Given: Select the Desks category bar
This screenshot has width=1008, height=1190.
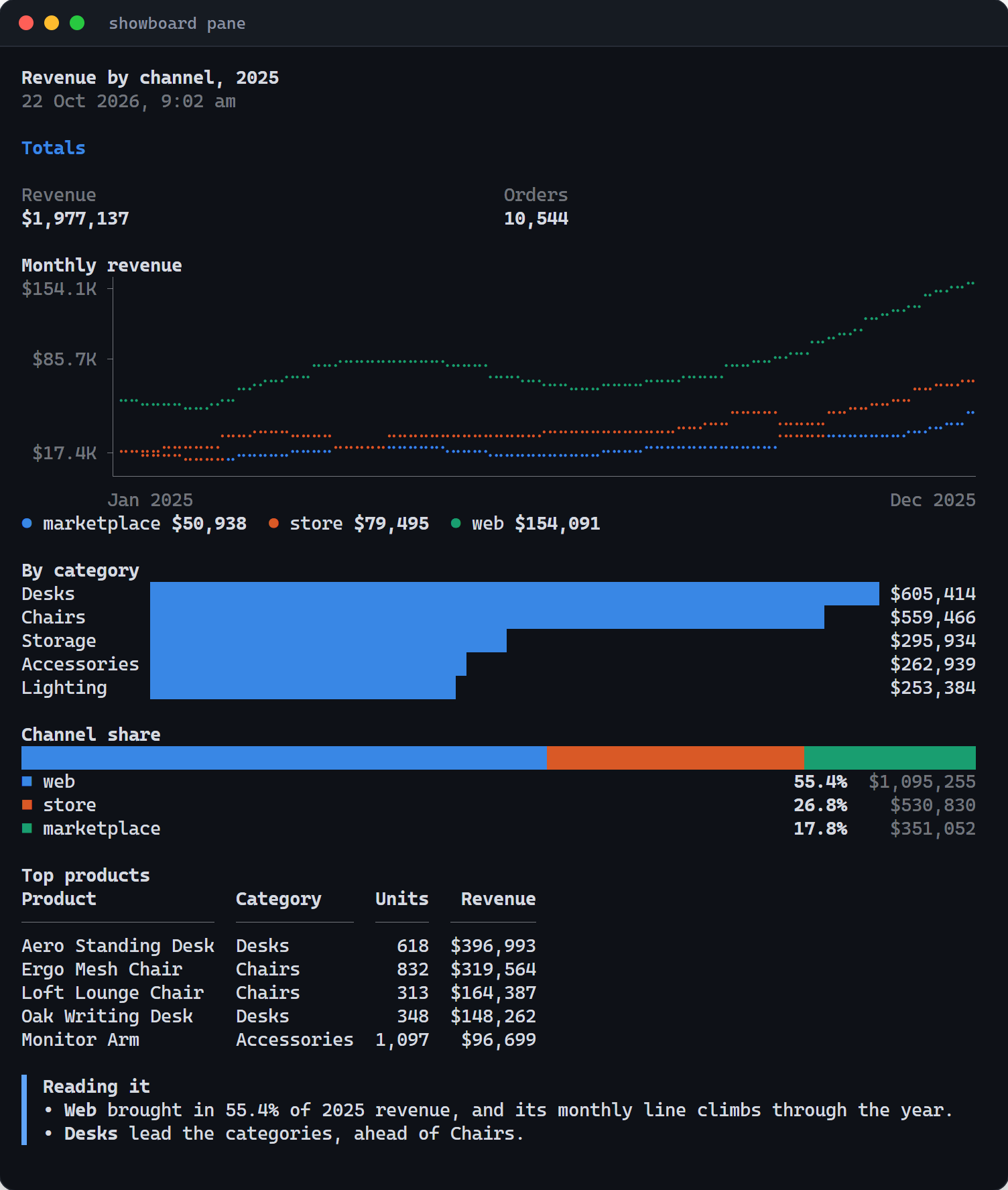Looking at the screenshot, I should [515, 594].
